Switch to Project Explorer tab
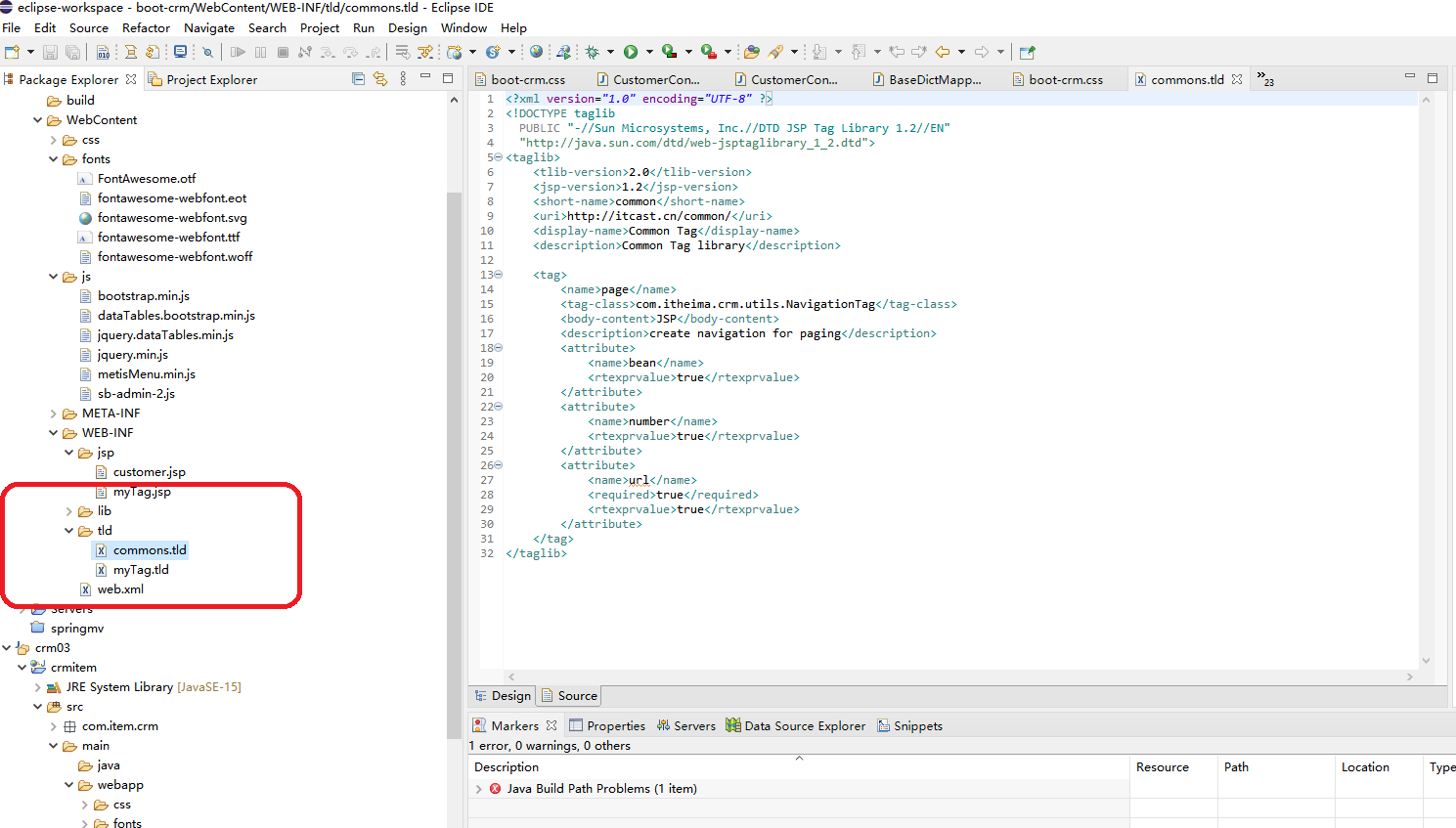The height and width of the screenshot is (828, 1456). point(202,79)
